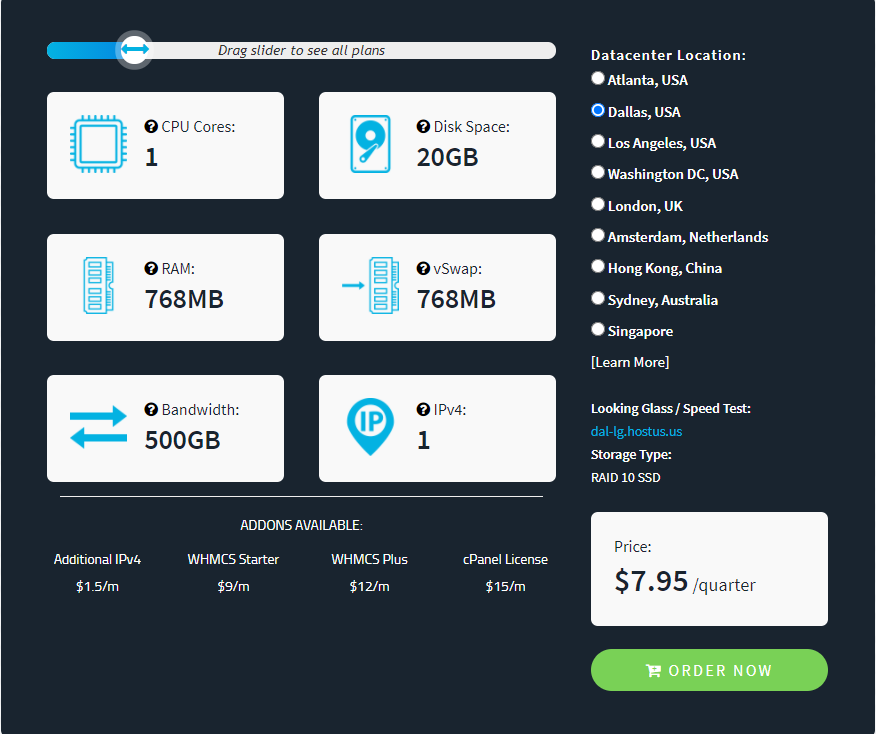876x734 pixels.
Task: Open RAM help question mark
Action: click(151, 268)
